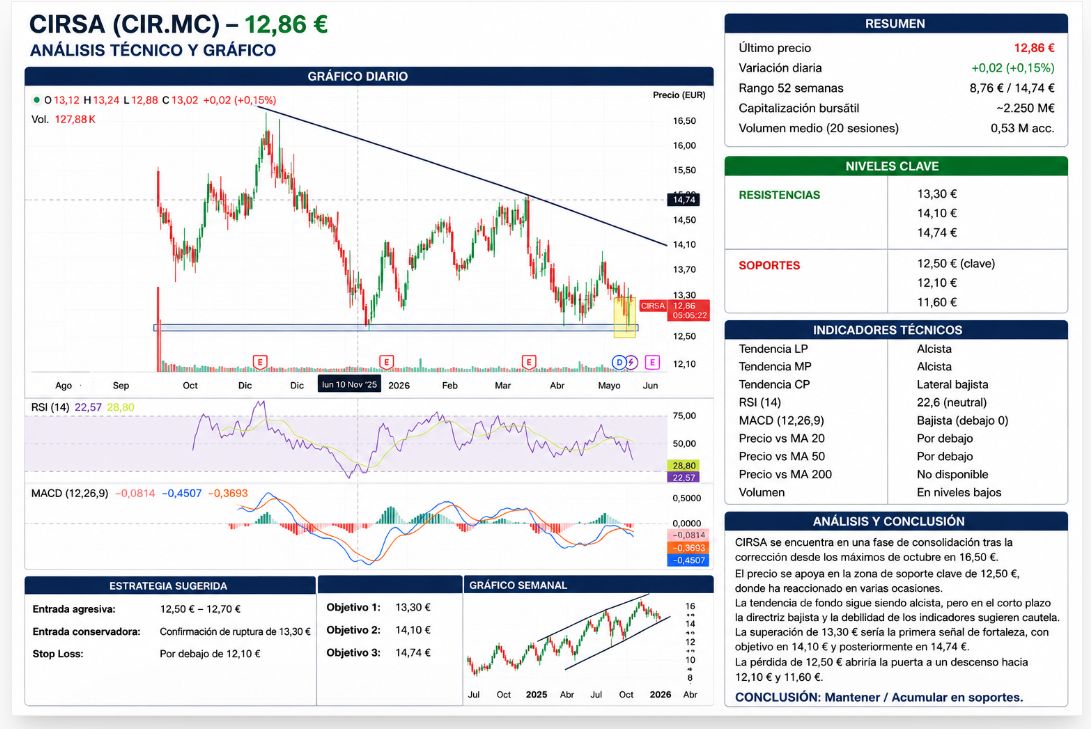Select the RSI (14) value '22,6 (neutral)'
The image size is (1091, 729).
coord(951,402)
